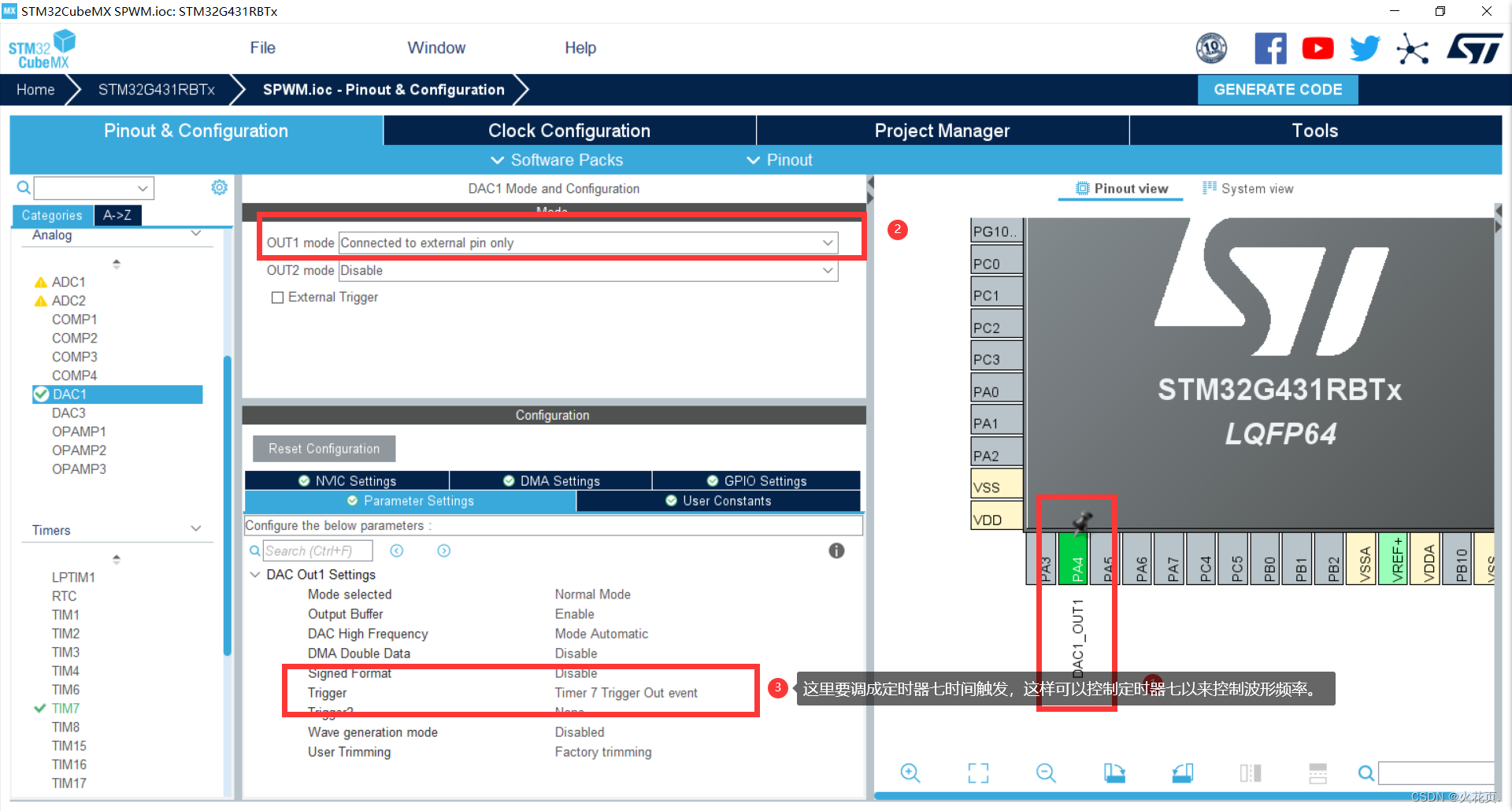Zoom out on the pinout view
Viewport: 1512px width, 811px height.
click(1046, 773)
